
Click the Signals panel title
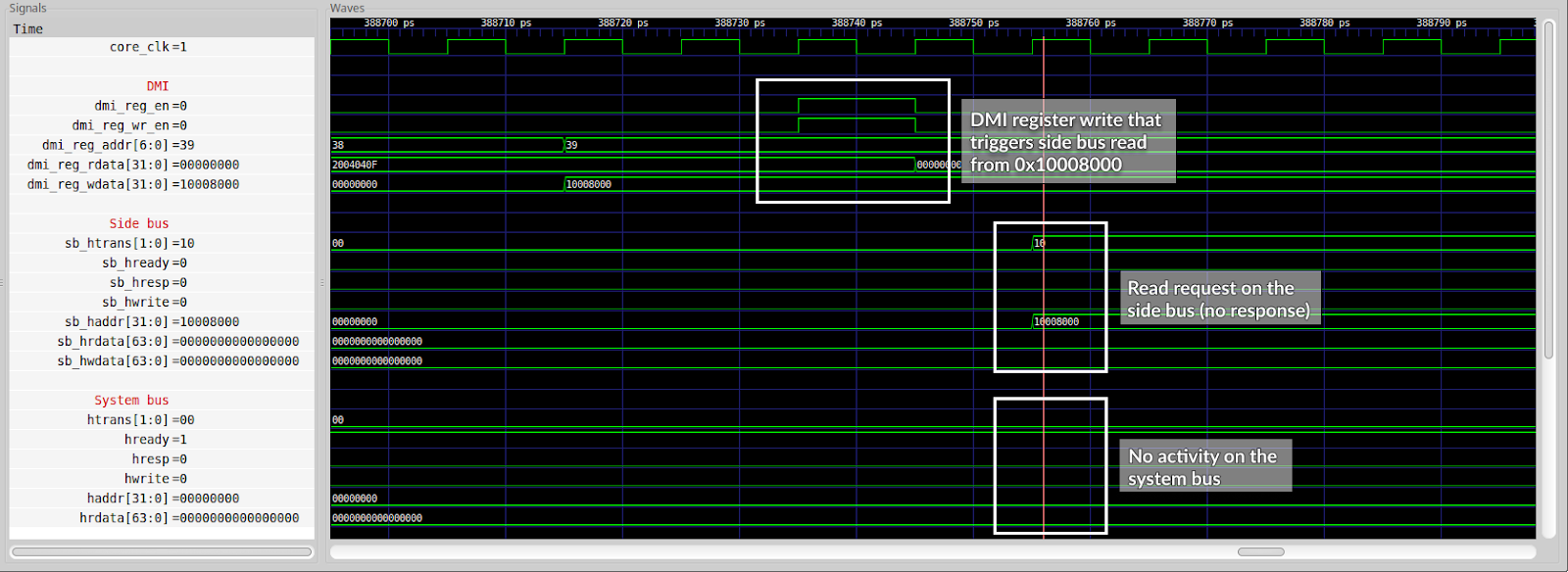[x=27, y=8]
